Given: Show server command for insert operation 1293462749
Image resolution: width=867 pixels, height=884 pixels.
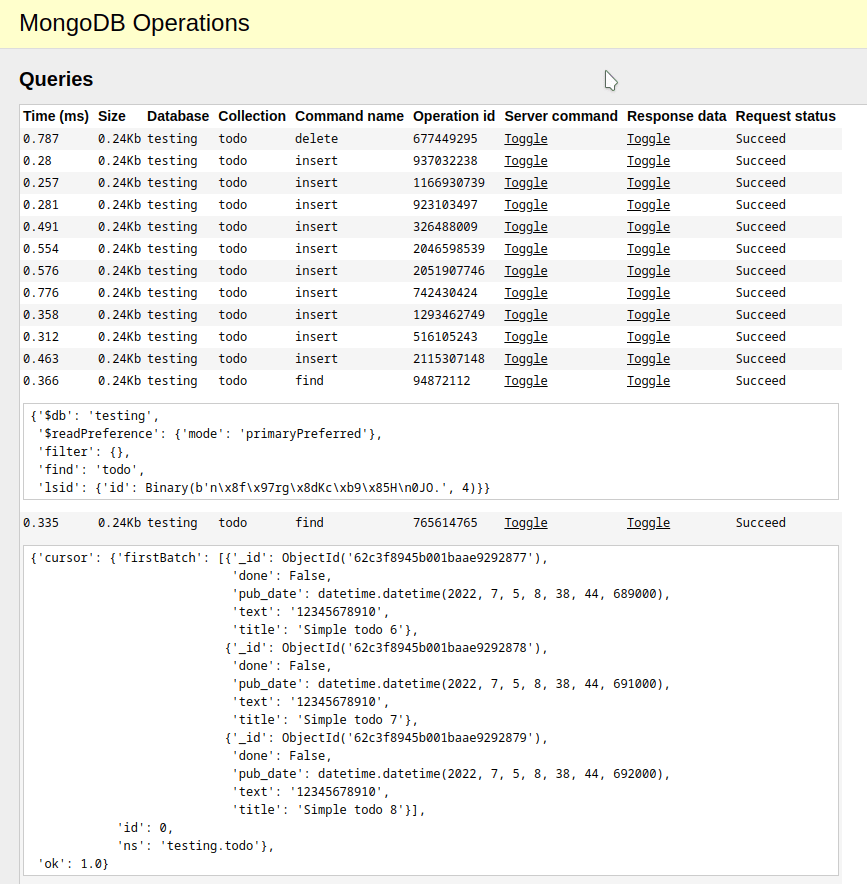Looking at the screenshot, I should (525, 314).
